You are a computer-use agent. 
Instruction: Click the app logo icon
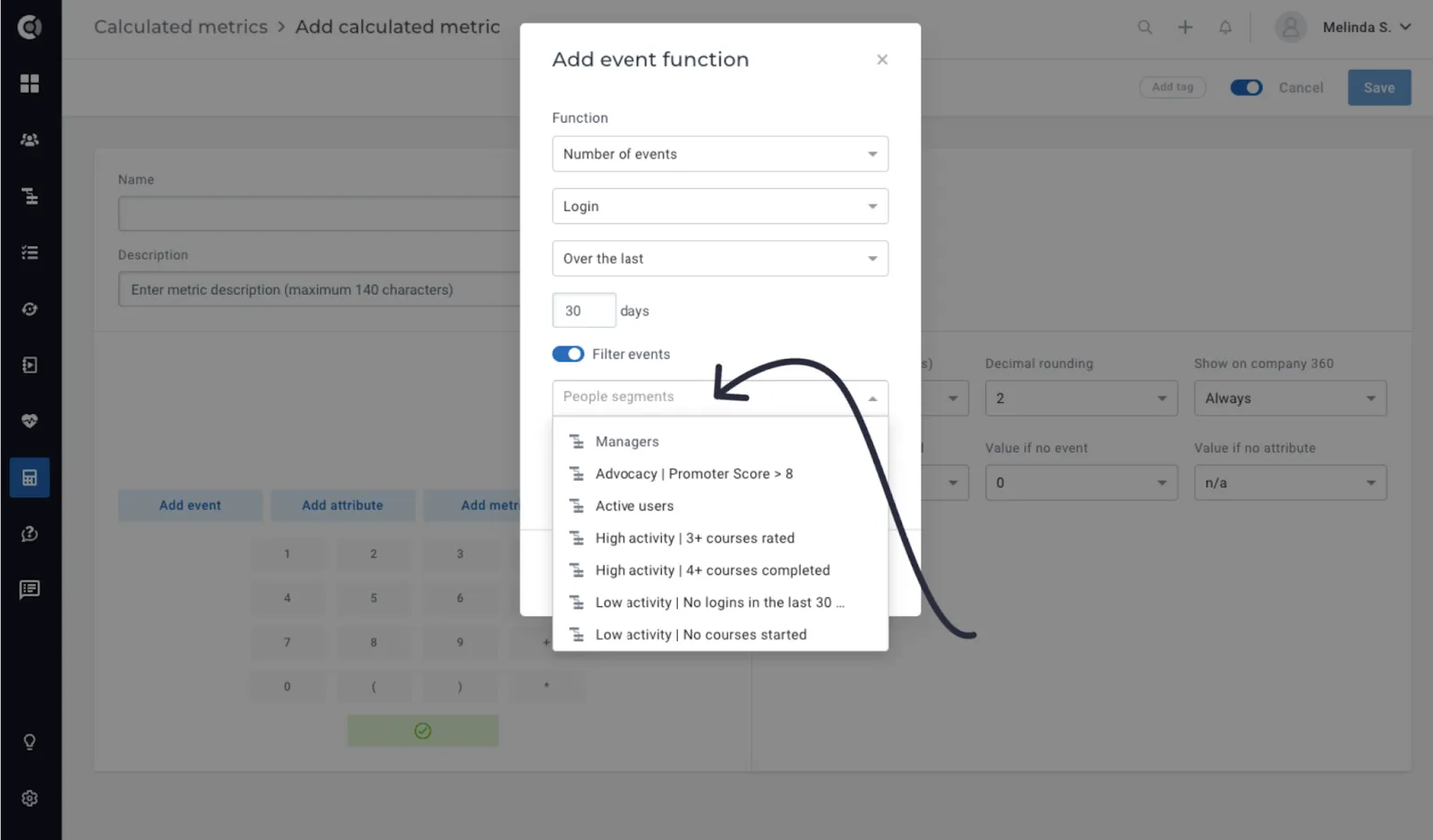coord(30,28)
